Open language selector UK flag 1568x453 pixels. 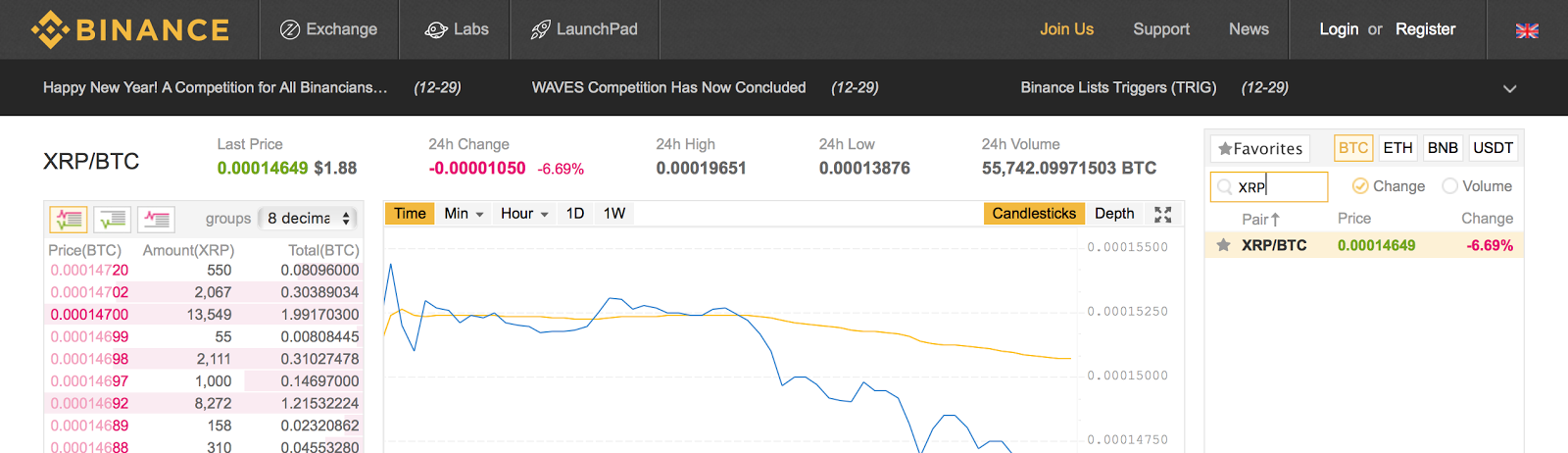1527,30
